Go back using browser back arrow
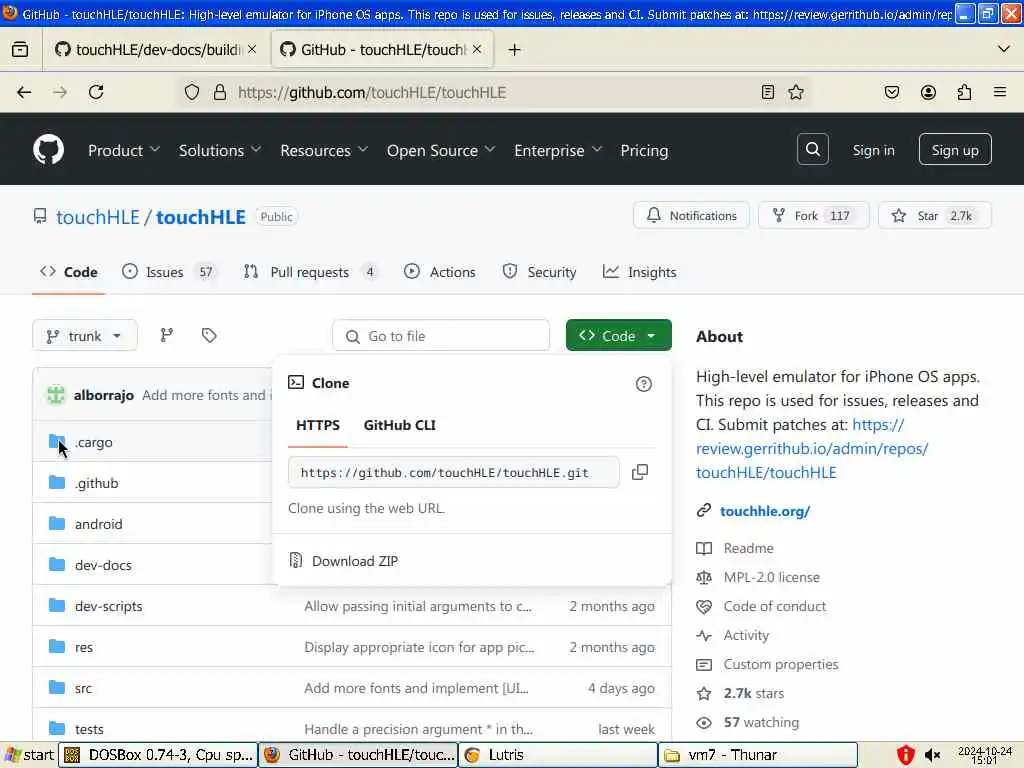This screenshot has width=1024, height=768. point(24,92)
